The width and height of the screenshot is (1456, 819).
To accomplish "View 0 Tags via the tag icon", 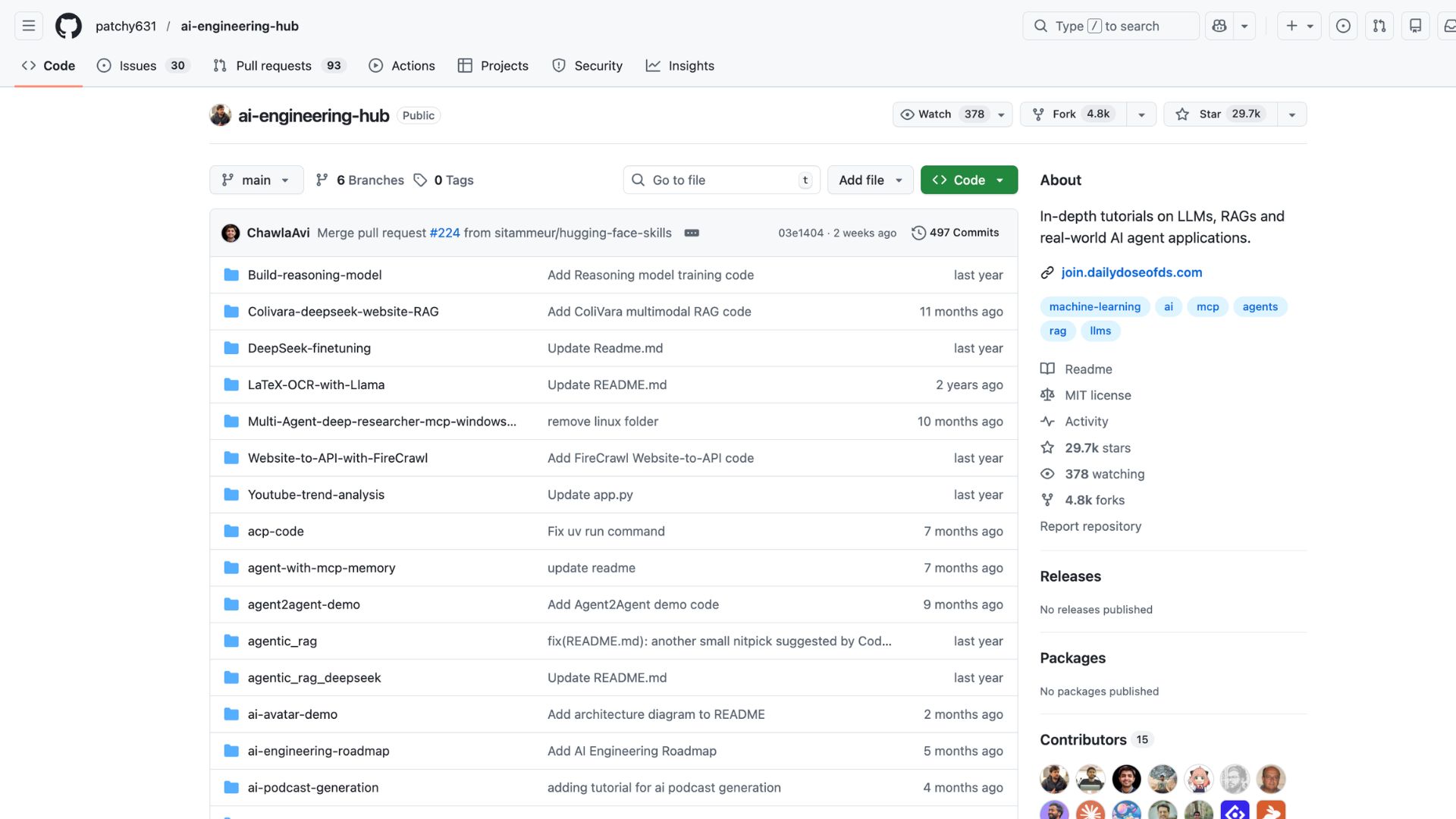I will (x=421, y=180).
